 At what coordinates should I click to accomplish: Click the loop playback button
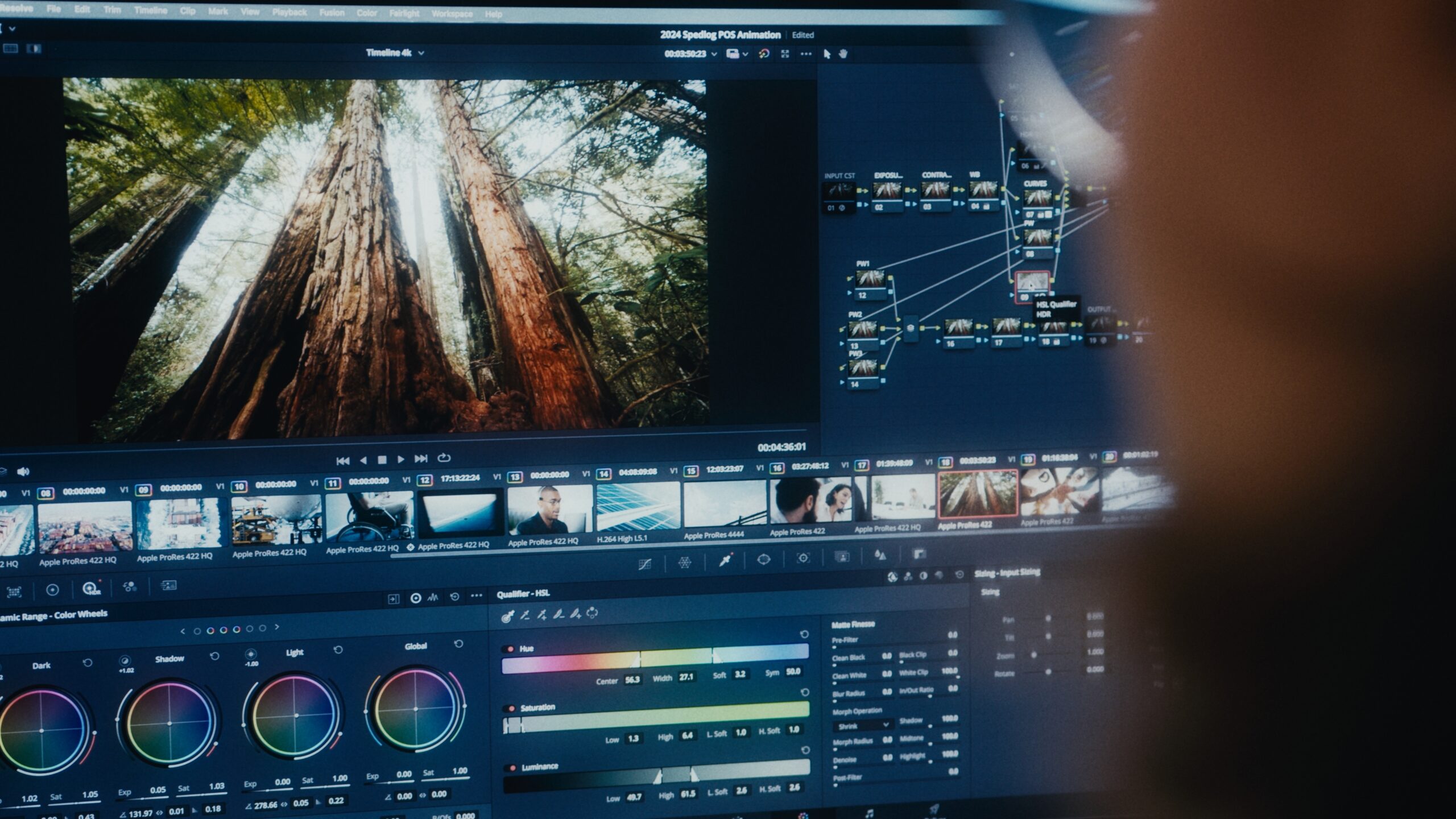(x=444, y=458)
